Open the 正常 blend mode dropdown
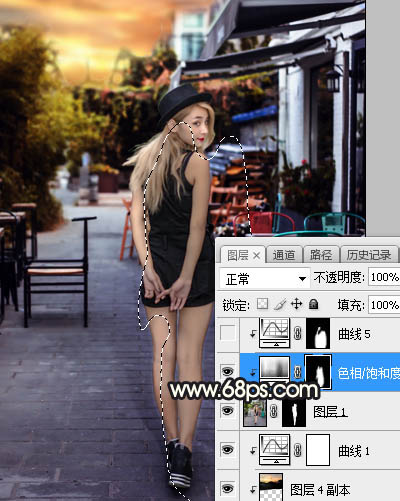 click(x=265, y=278)
